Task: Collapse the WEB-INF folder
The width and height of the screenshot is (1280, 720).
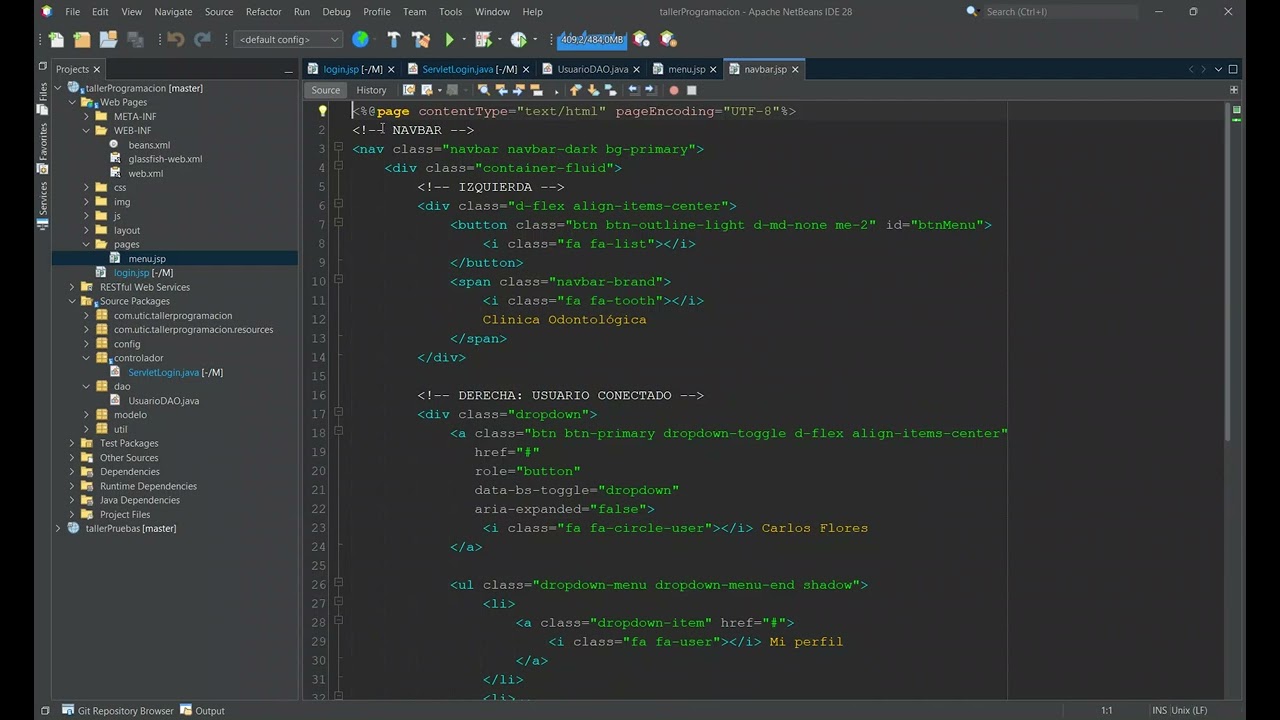Action: pos(86,130)
